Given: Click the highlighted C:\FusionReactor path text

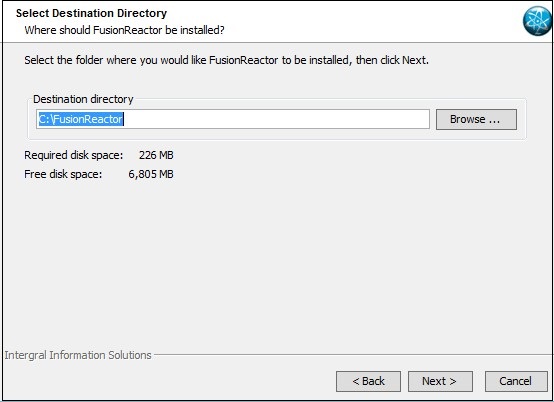Looking at the screenshot, I should click(x=81, y=119).
